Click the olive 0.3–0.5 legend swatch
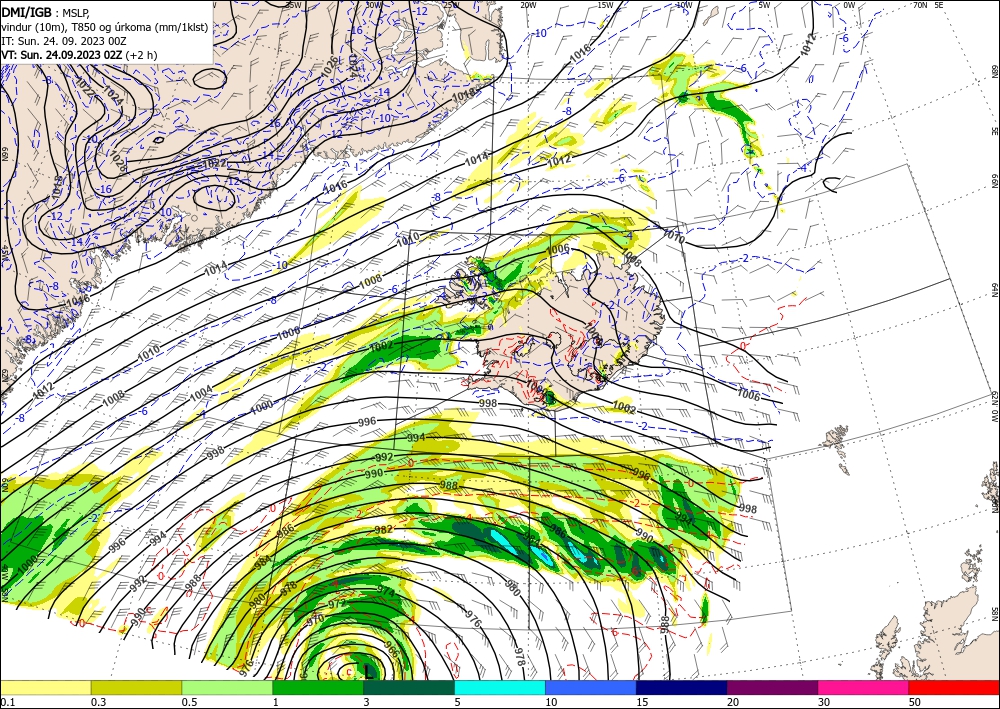The width and height of the screenshot is (1000, 709). pos(136,687)
